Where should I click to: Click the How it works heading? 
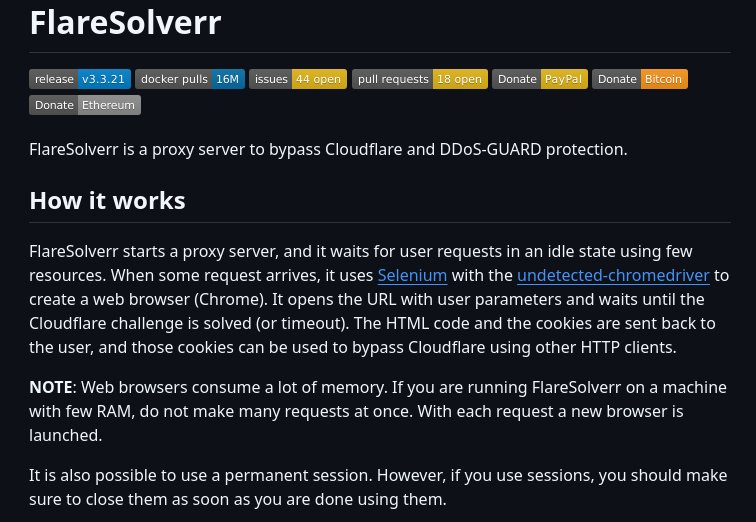[108, 201]
